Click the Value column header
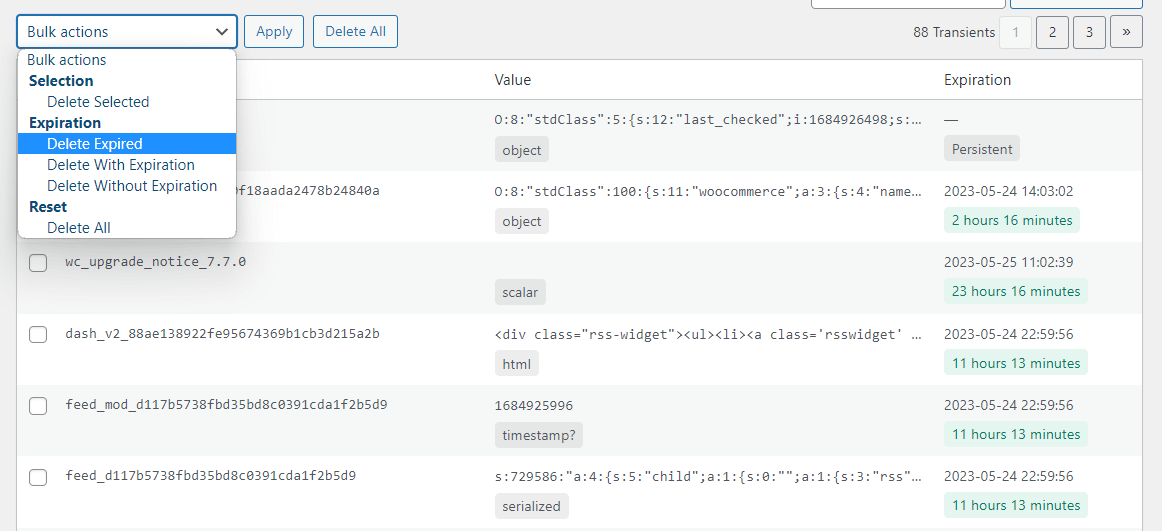 pos(513,80)
